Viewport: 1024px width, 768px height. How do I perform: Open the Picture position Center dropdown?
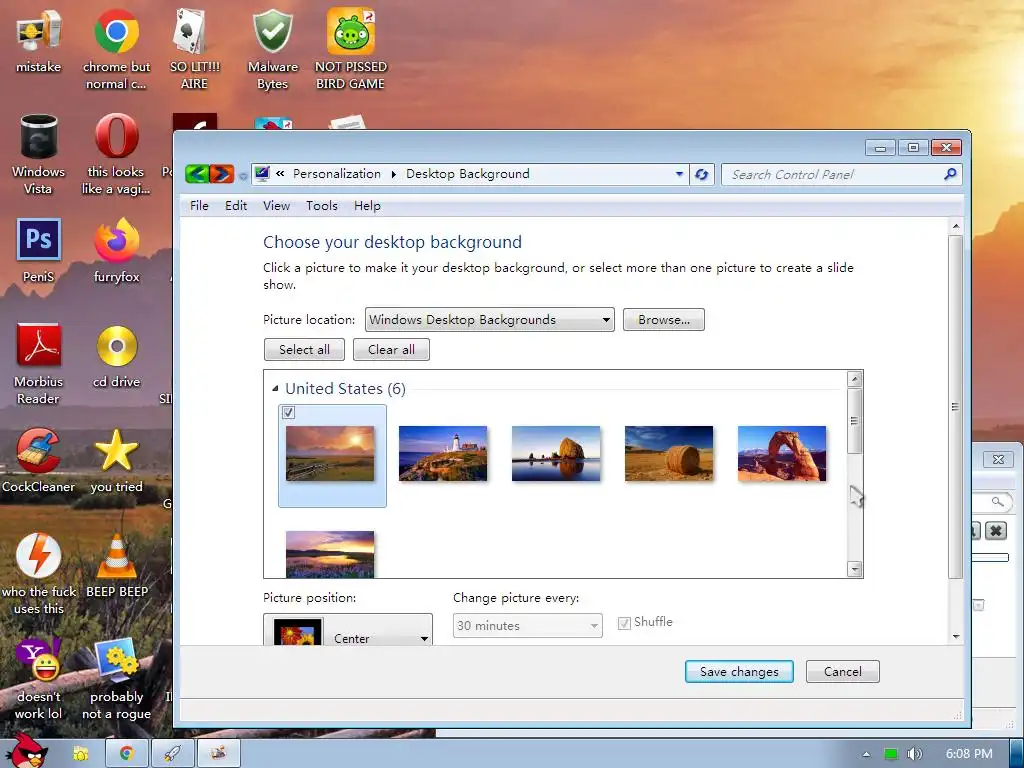348,630
